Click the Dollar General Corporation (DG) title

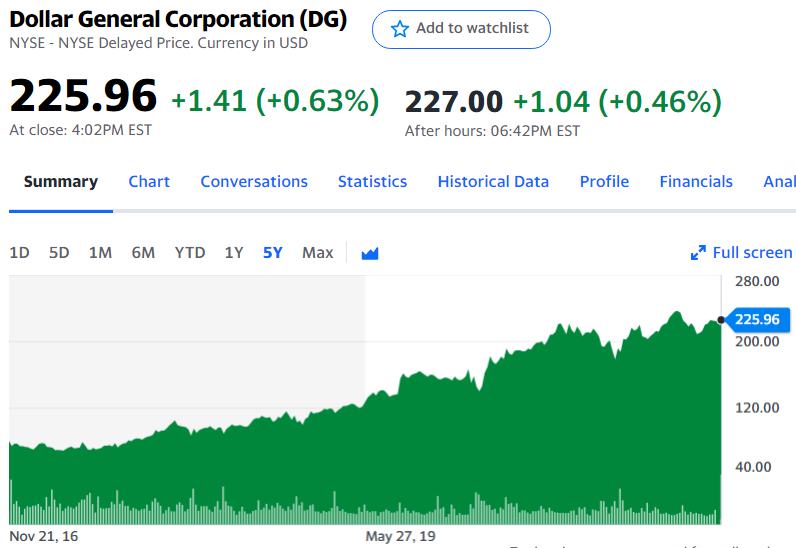point(178,19)
